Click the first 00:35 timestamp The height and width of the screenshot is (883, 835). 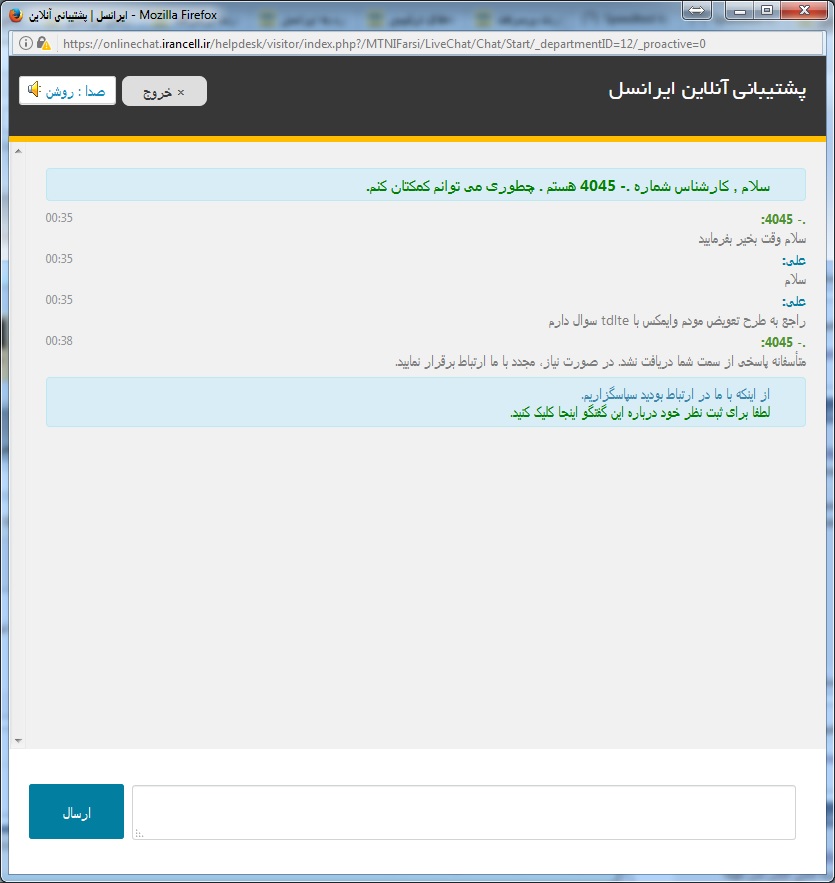coord(59,218)
